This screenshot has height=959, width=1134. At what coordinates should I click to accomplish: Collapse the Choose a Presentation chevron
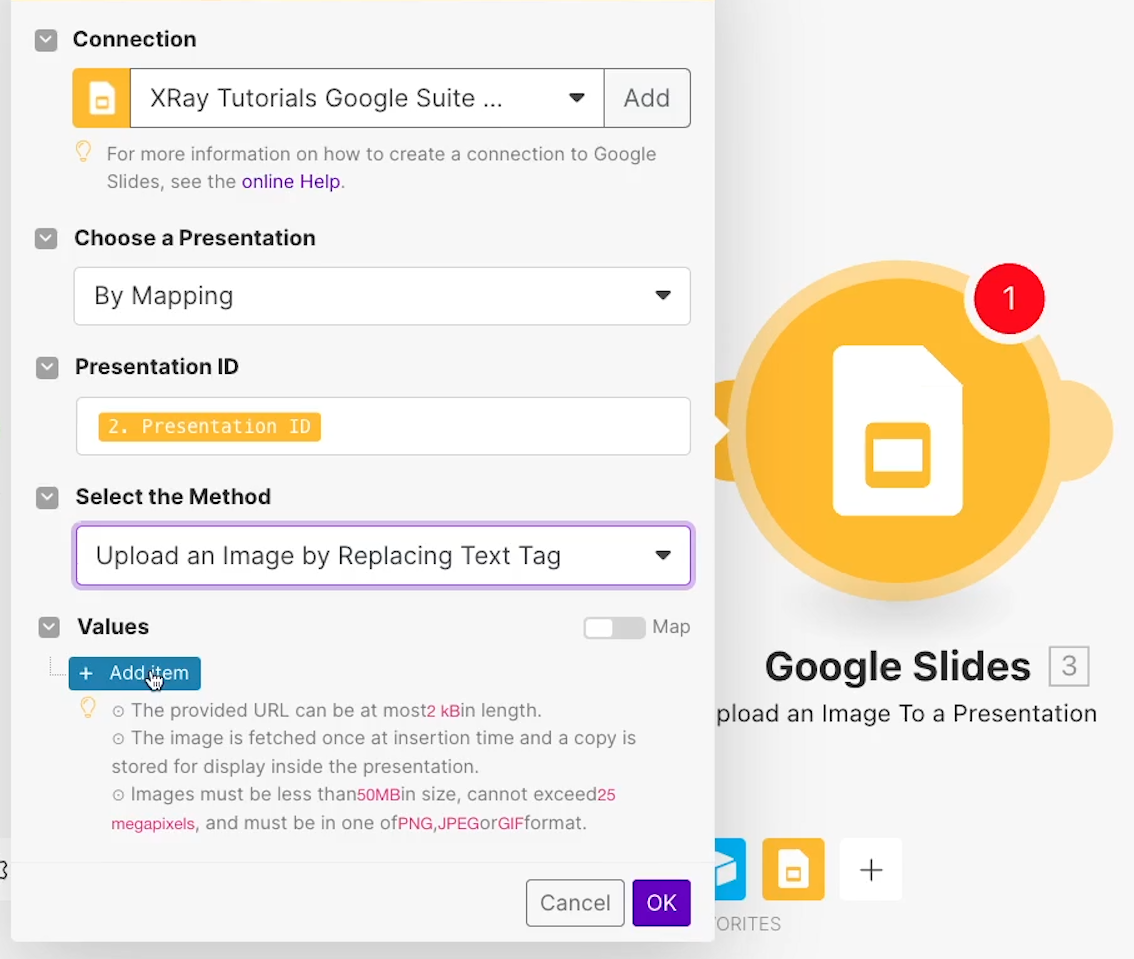pyautogui.click(x=46, y=239)
